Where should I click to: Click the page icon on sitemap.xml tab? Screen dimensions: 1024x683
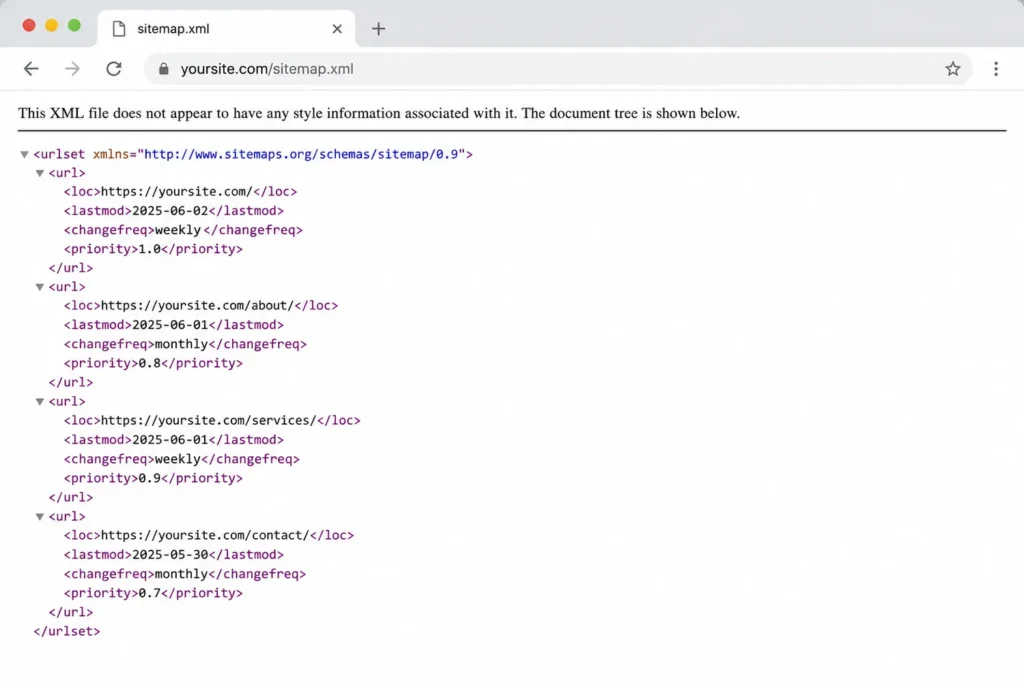(119, 29)
